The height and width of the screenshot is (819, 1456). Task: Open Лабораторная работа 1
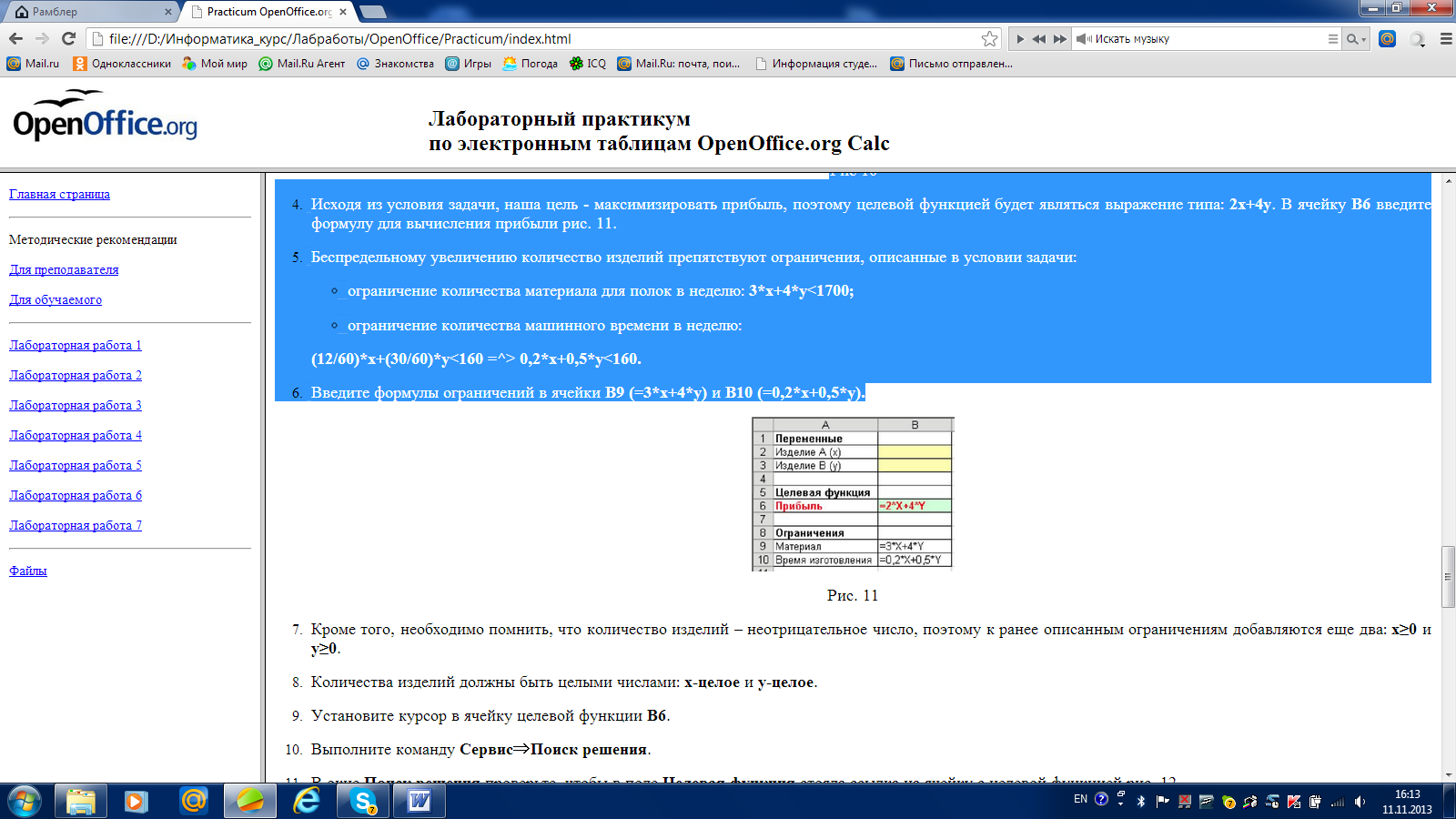(x=76, y=345)
